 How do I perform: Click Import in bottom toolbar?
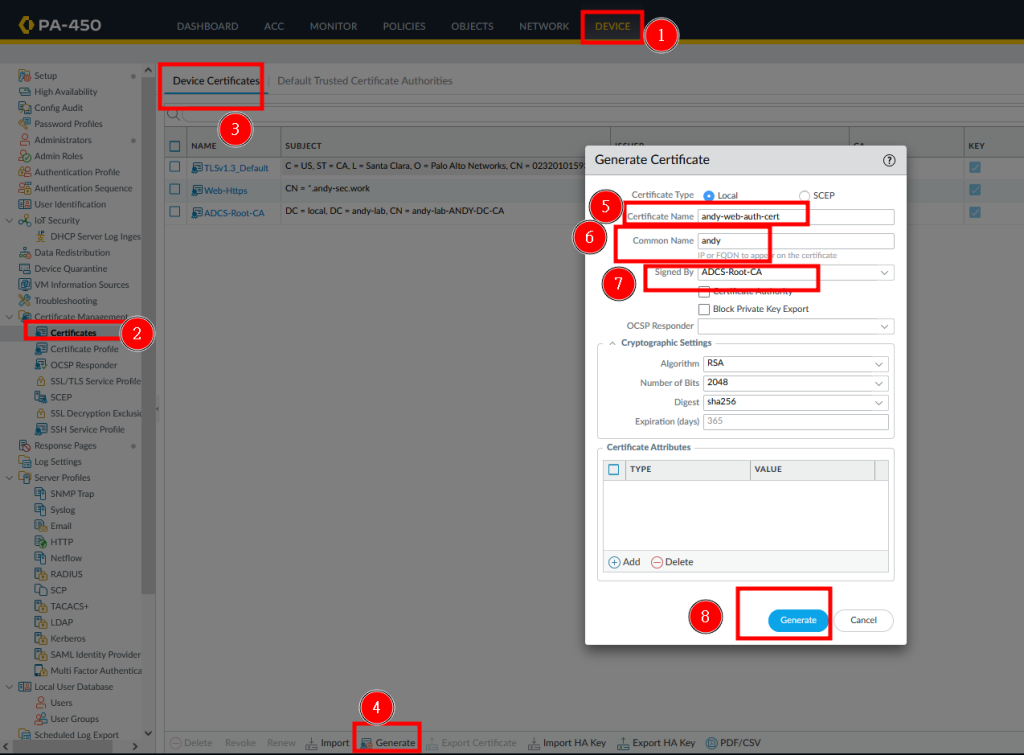click(x=328, y=743)
